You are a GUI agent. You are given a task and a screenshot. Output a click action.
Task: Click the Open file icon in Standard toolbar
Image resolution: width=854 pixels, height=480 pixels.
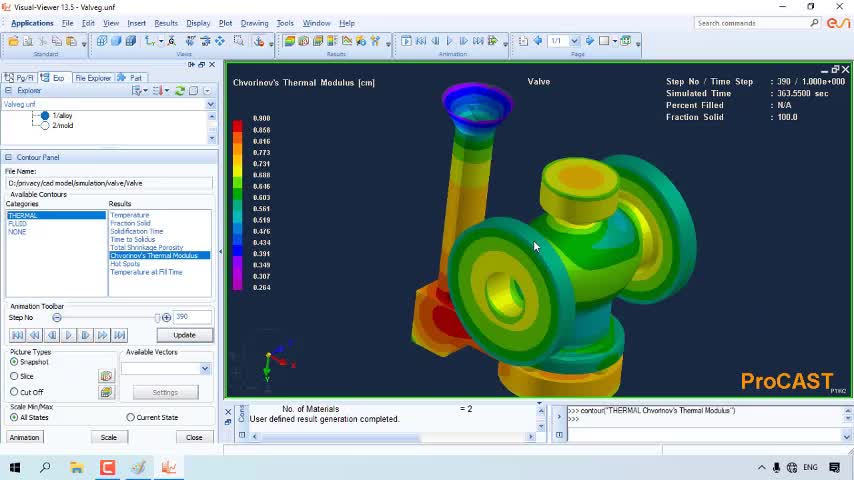point(13,41)
